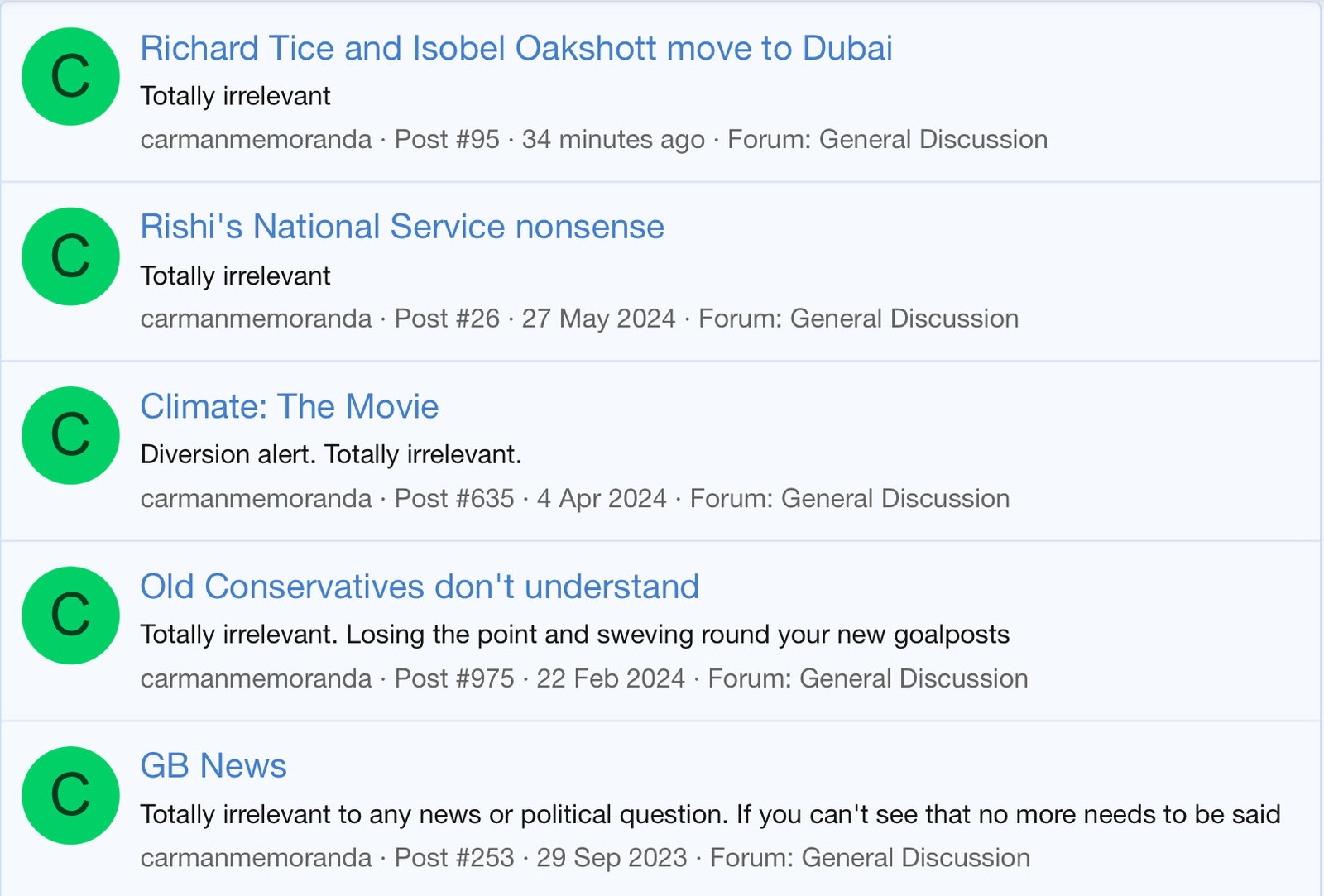1324x896 pixels.
Task: Click carmanmemoranda username under Post #635
Action: [x=256, y=498]
